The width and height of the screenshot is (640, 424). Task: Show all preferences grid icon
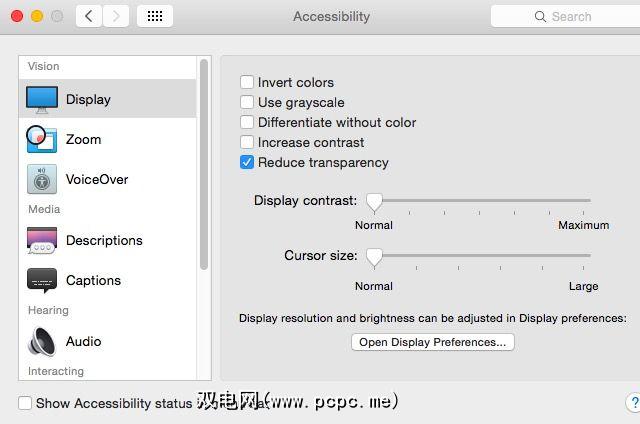(154, 16)
